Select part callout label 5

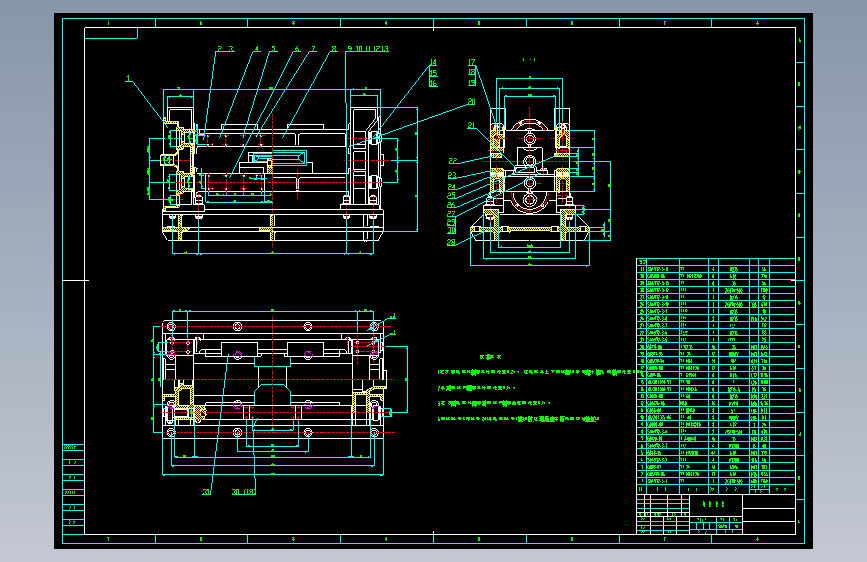pos(273,49)
